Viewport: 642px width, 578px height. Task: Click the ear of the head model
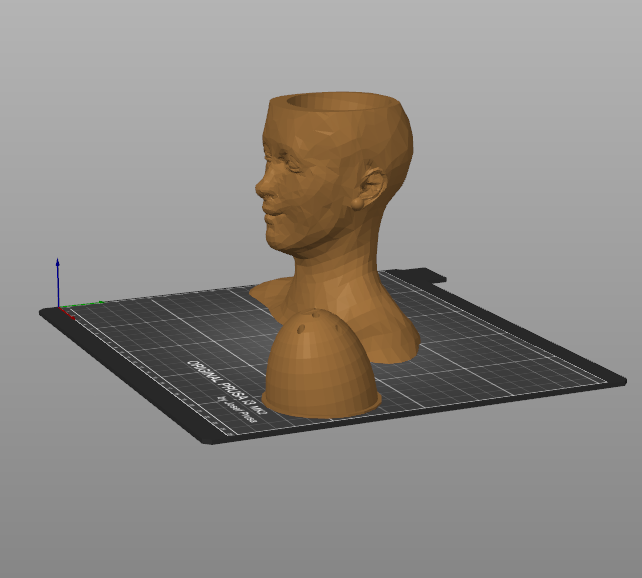point(372,187)
